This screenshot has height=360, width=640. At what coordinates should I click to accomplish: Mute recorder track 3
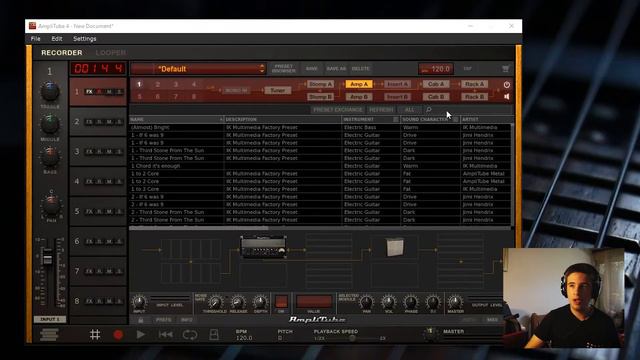109,152
